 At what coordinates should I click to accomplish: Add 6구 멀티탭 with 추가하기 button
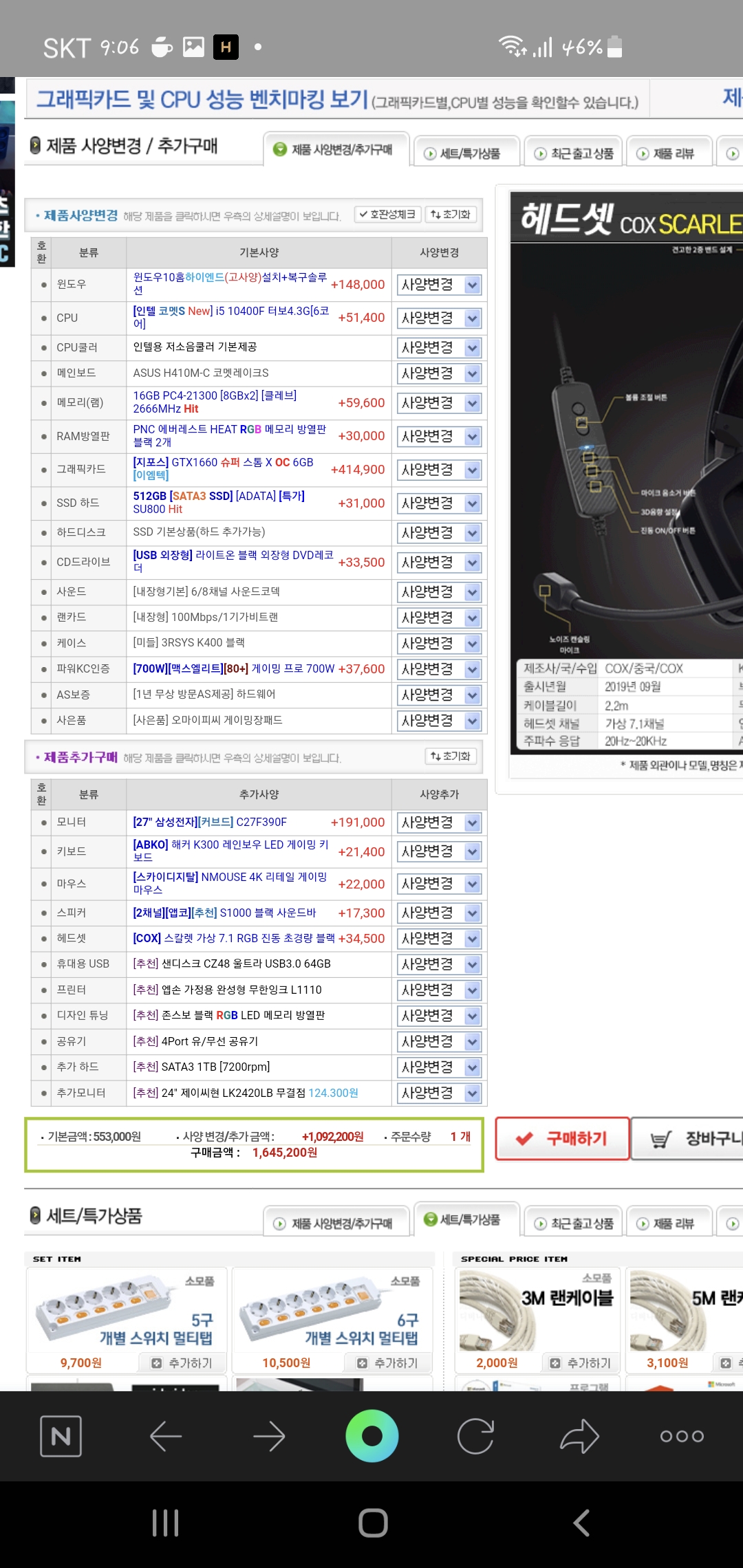pos(389,1363)
